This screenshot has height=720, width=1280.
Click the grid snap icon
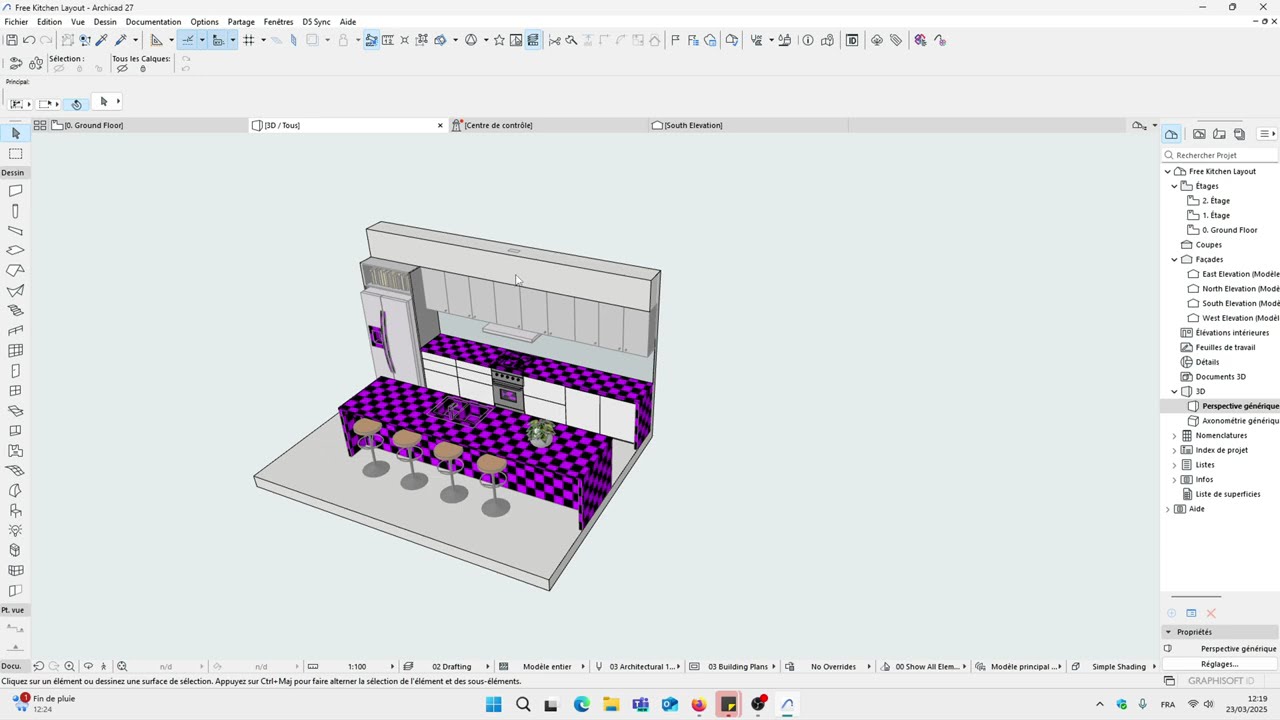[x=248, y=40]
